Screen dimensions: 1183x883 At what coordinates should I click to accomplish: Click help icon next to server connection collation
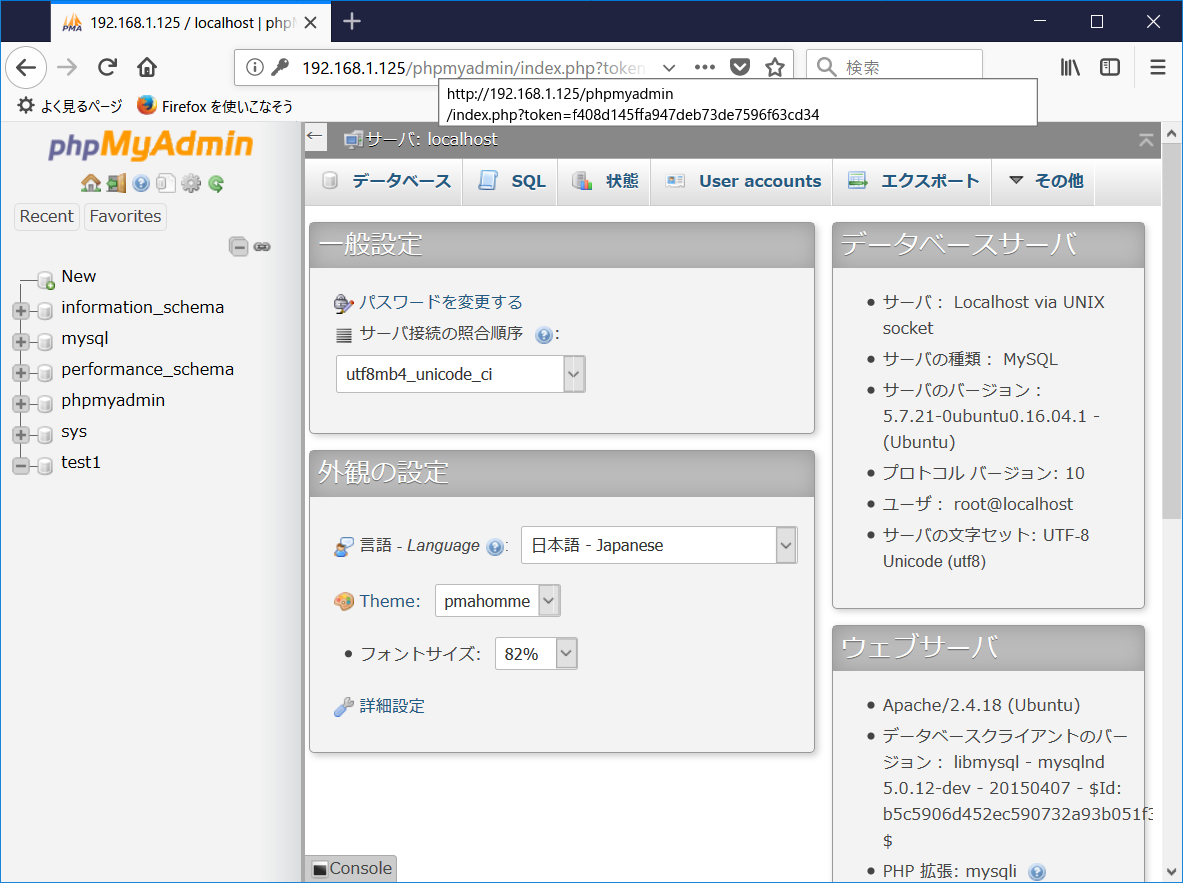[543, 335]
